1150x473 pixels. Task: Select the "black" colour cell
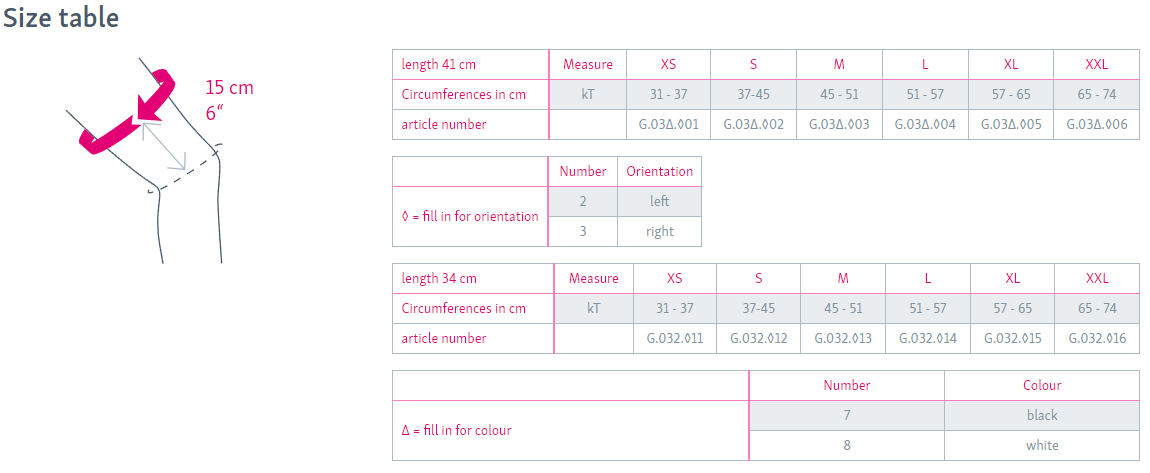(x=1041, y=415)
